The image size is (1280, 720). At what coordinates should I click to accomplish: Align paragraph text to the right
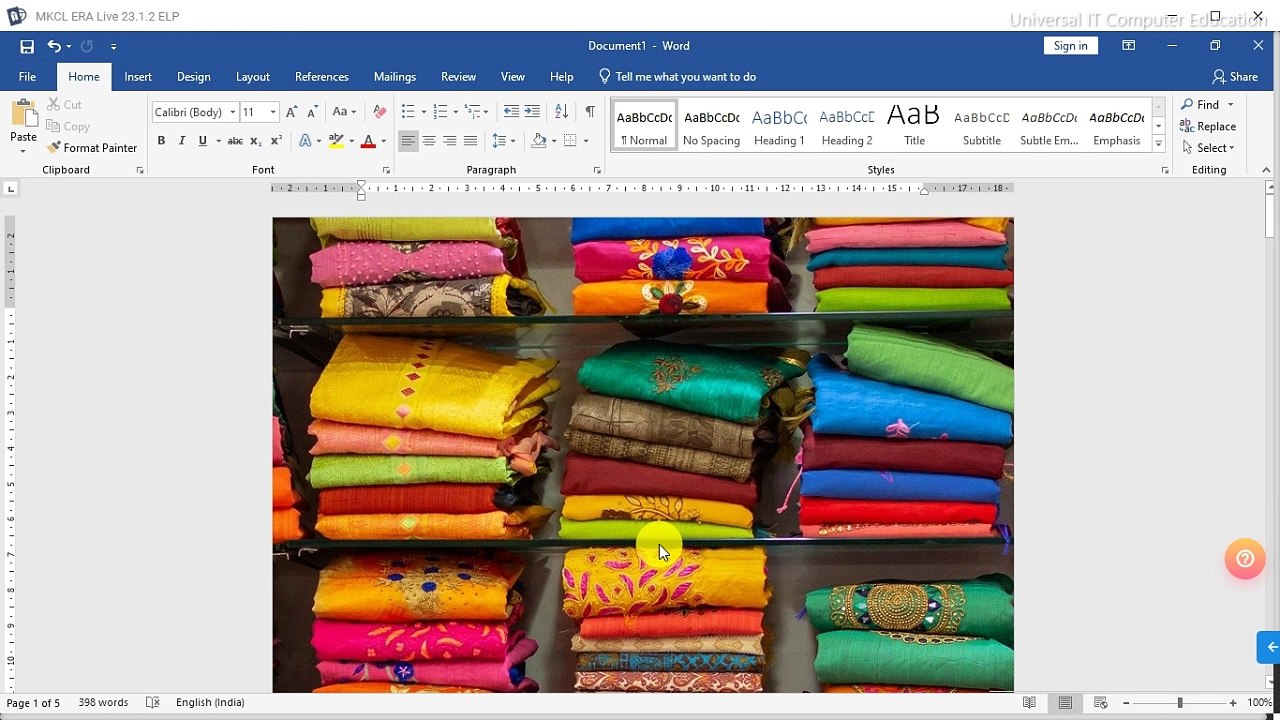click(x=450, y=141)
